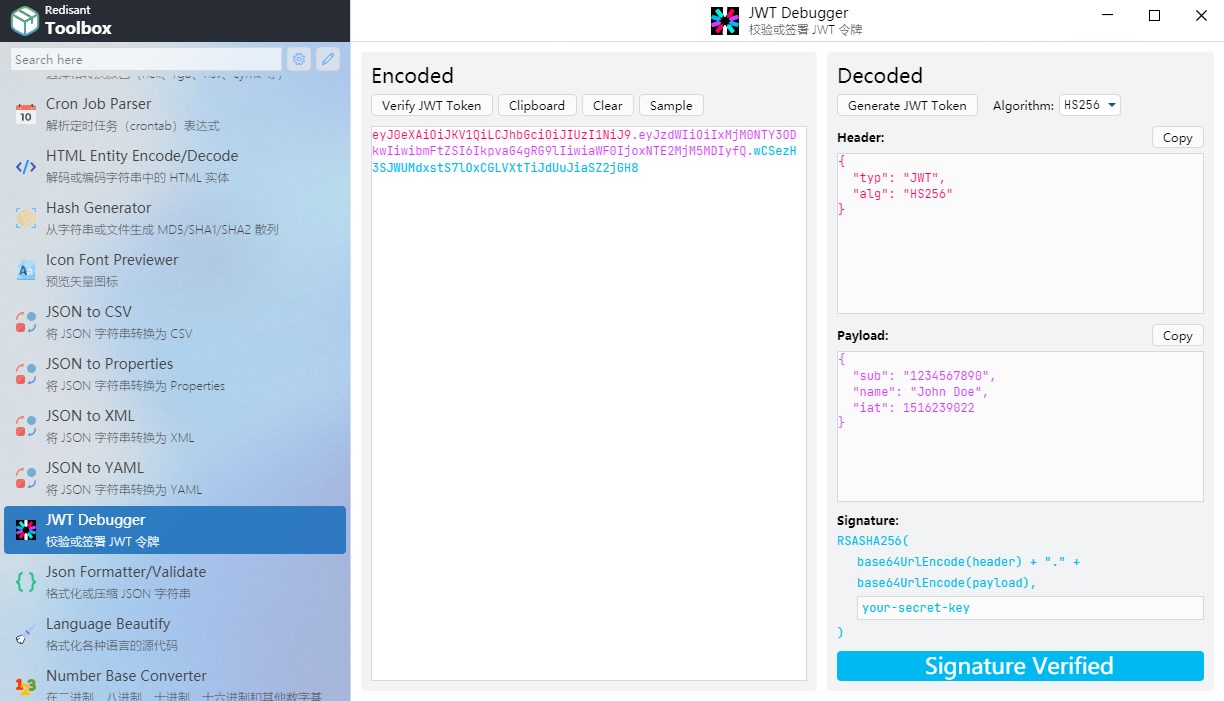This screenshot has height=701, width=1224.
Task: Copy the Header content
Action: (x=1177, y=137)
